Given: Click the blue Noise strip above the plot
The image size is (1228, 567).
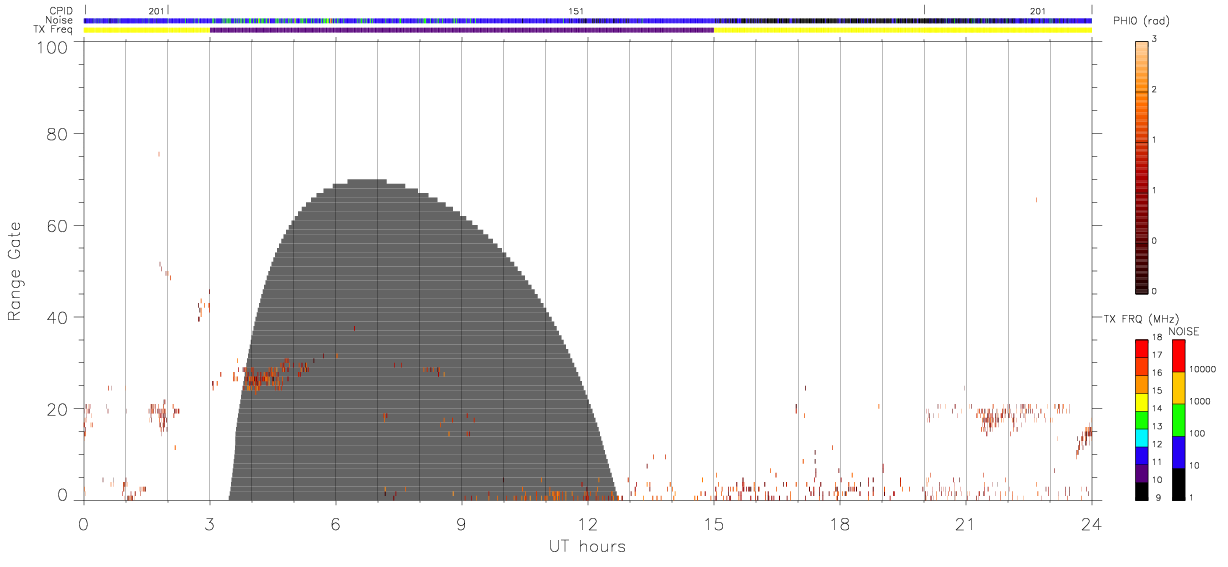Looking at the screenshot, I should (587, 20).
